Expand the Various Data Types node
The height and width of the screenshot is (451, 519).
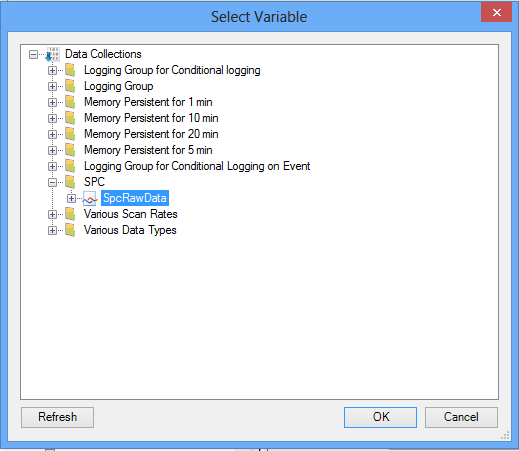point(52,230)
